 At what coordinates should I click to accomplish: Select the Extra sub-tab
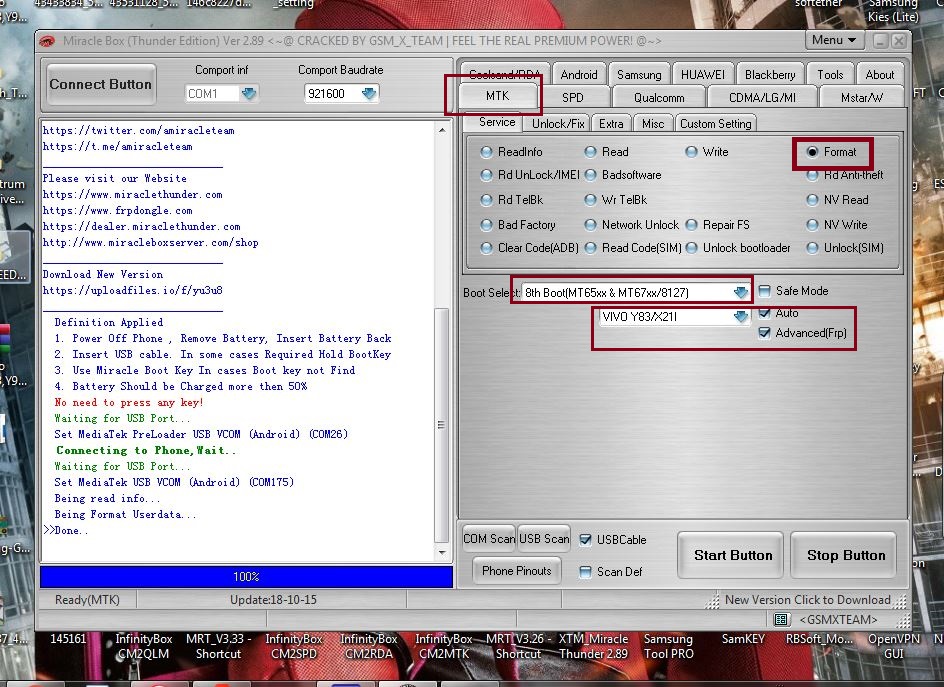[x=611, y=123]
